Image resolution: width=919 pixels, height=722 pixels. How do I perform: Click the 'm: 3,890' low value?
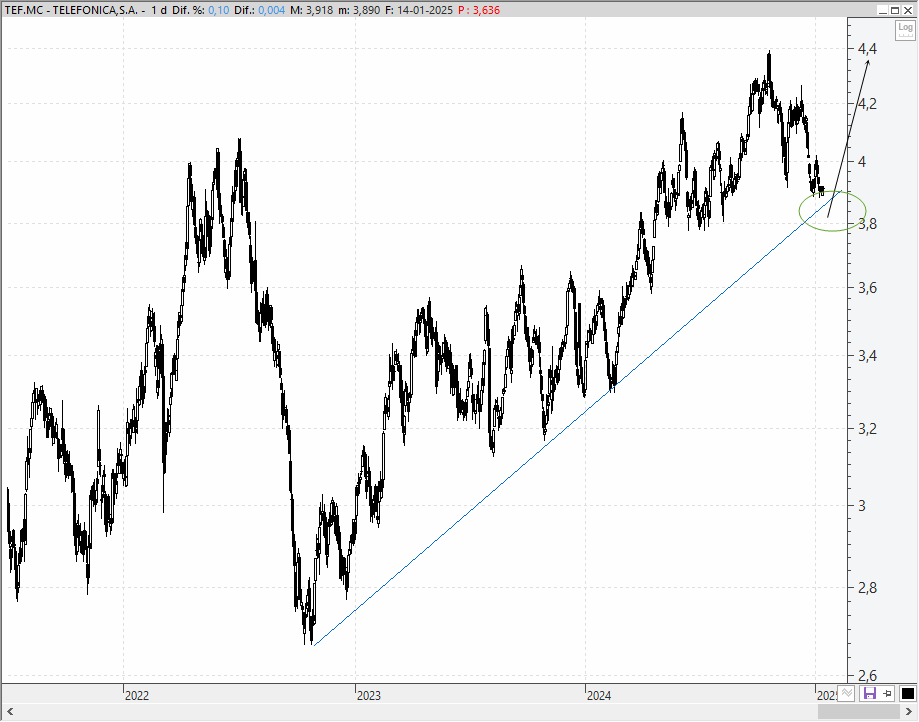click(x=359, y=10)
